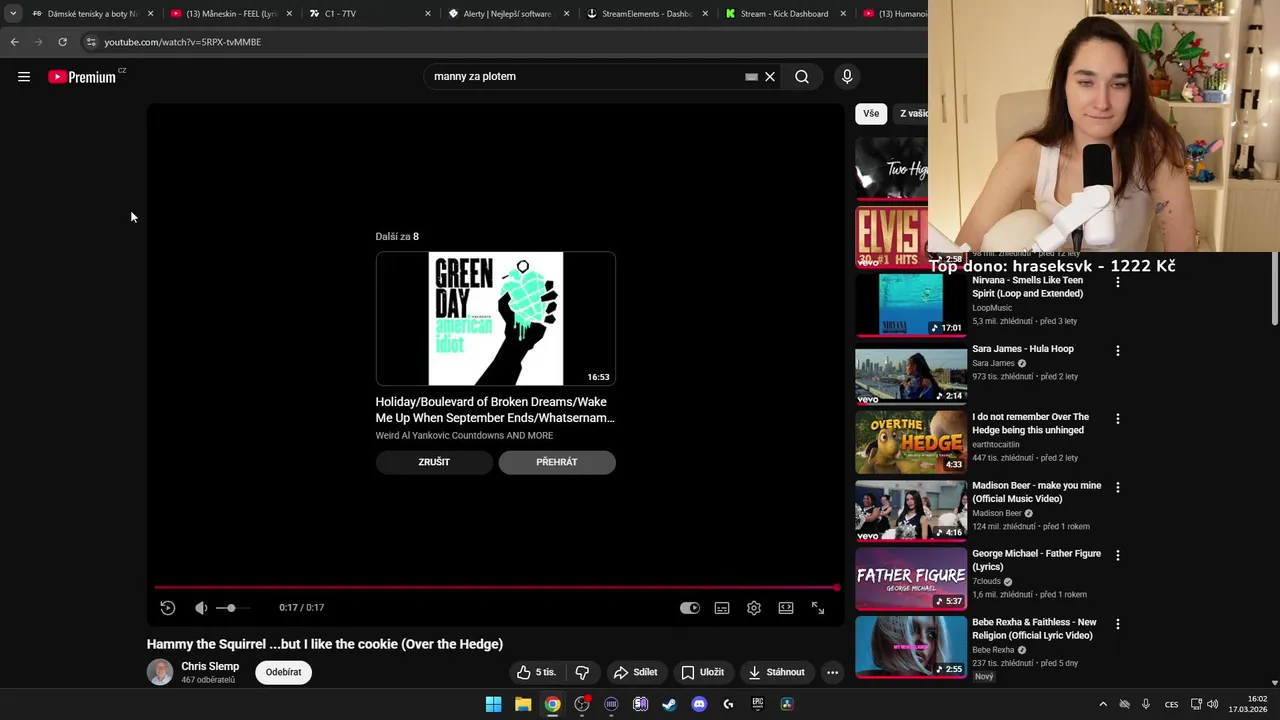Image resolution: width=1280 pixels, height=720 pixels.
Task: Open the browser tab search dropdown arrow
Action: [13, 14]
